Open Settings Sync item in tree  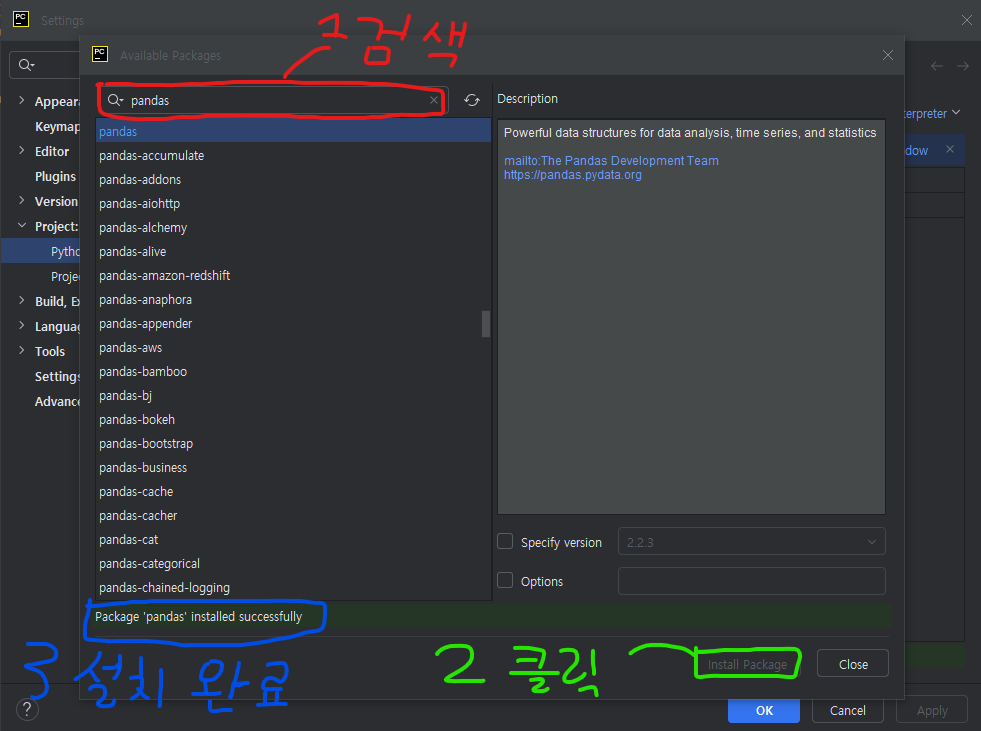click(x=57, y=376)
